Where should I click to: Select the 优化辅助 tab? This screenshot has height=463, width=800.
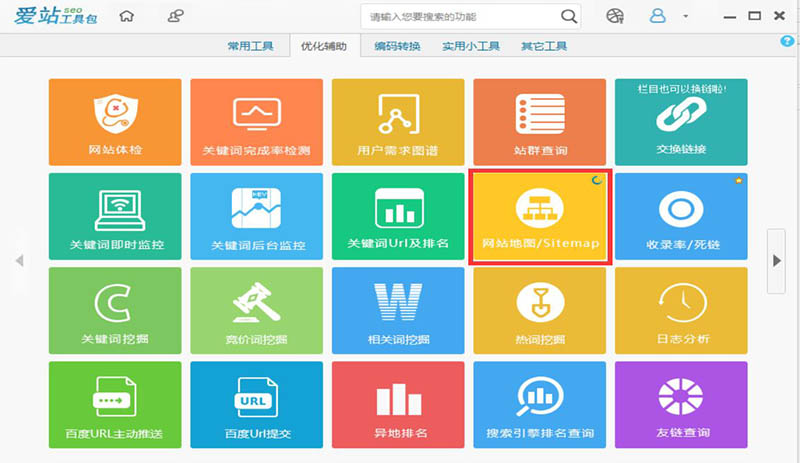pyautogui.click(x=324, y=46)
